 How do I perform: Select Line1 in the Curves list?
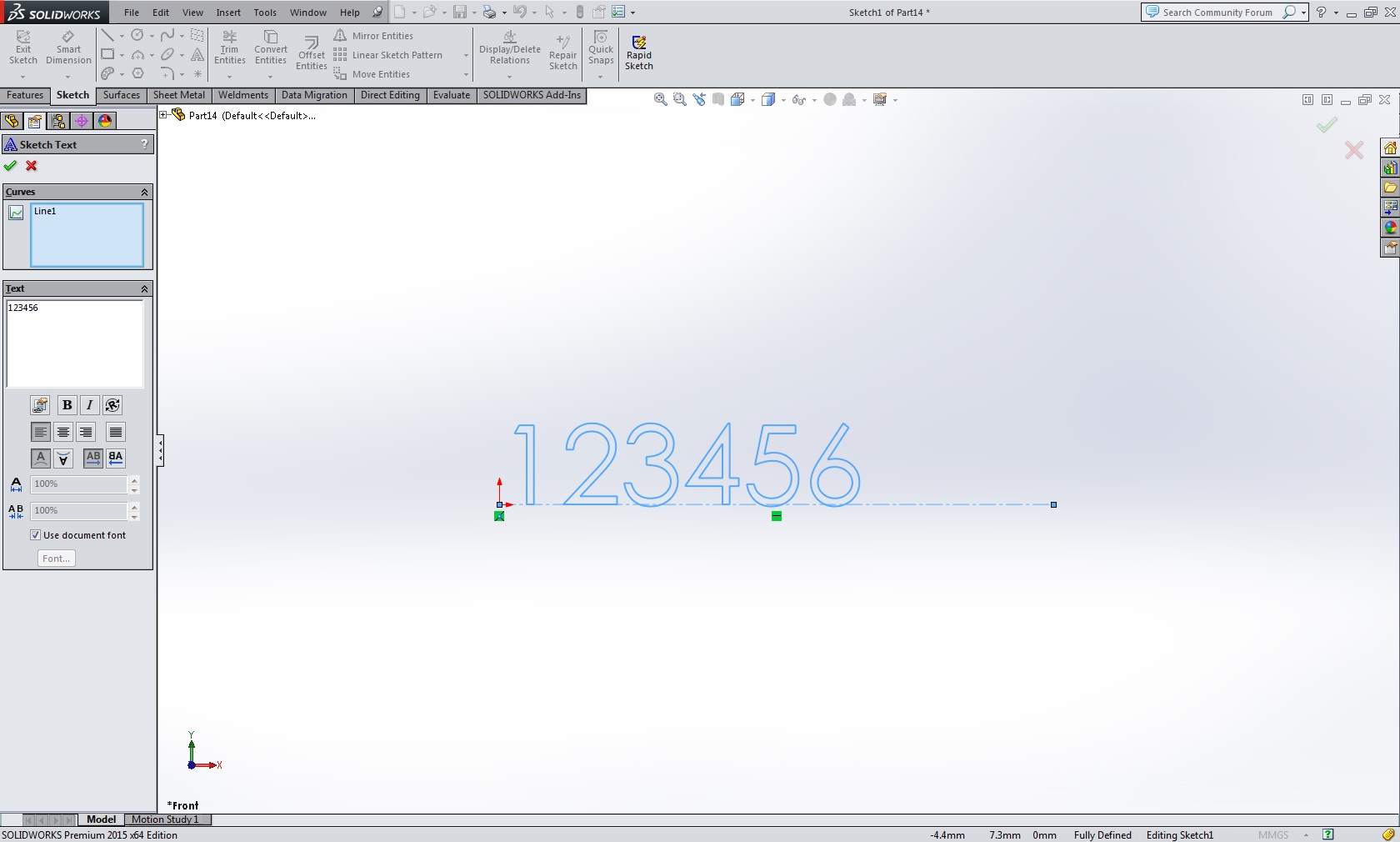point(45,212)
